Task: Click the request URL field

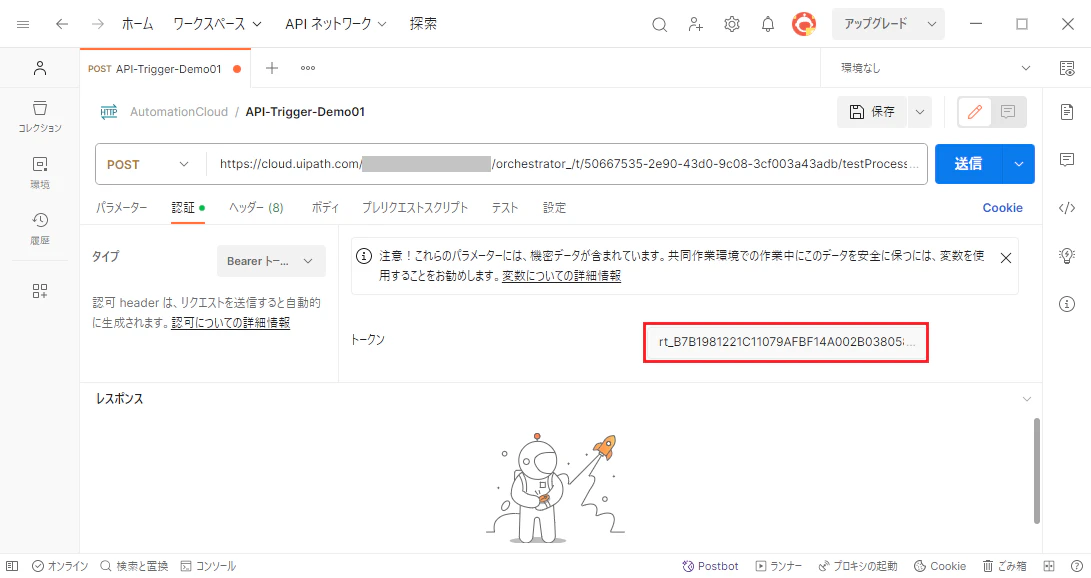Action: (x=566, y=164)
